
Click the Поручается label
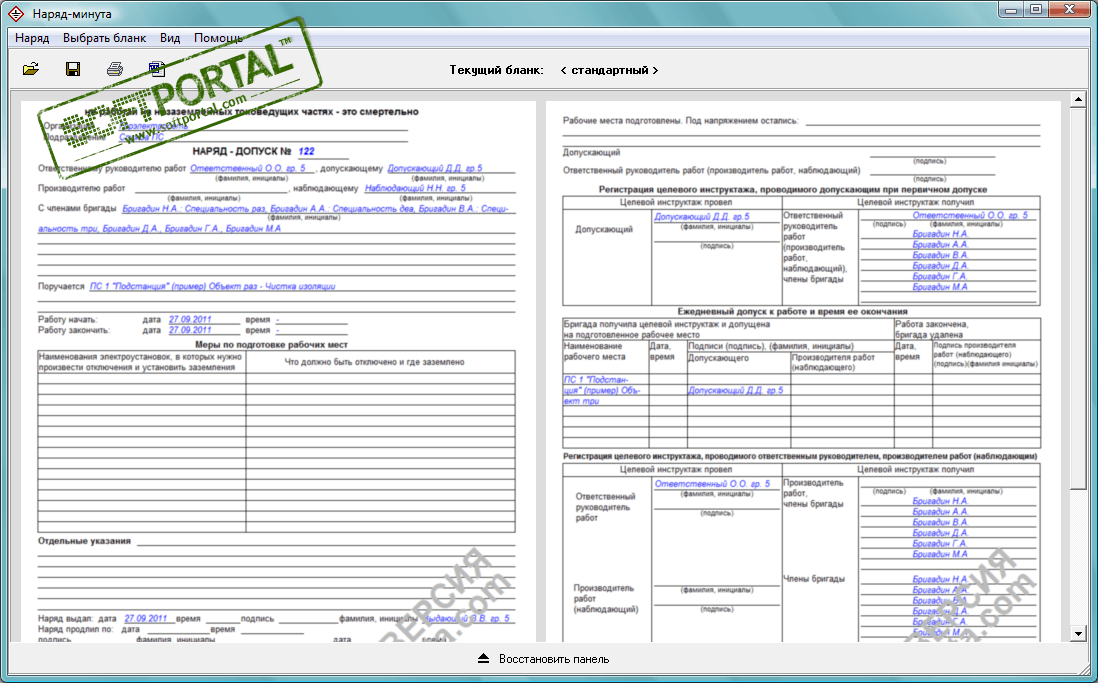pyautogui.click(x=61, y=286)
